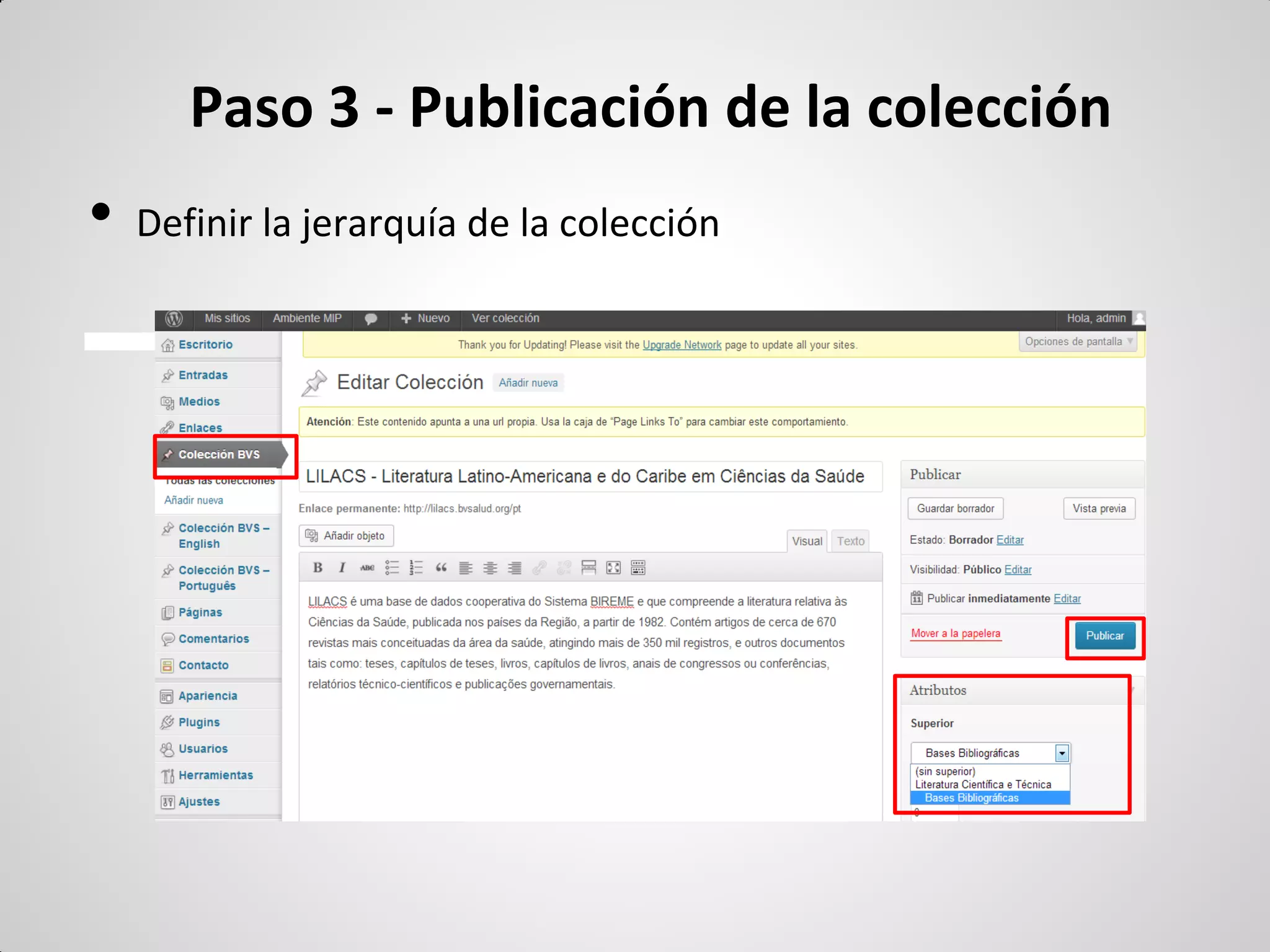Screen dimensions: 1270x952
Task: Click the unlink icon
Action: (564, 568)
